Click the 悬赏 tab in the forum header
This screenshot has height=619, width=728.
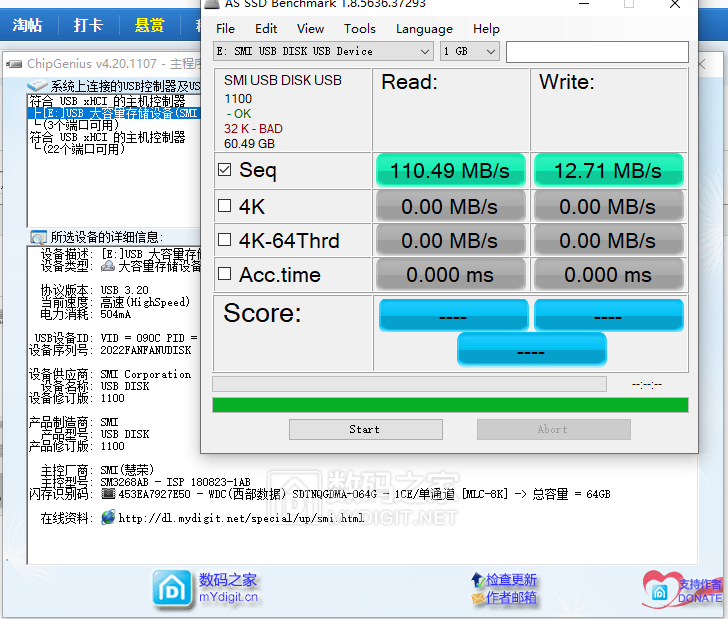pos(149,25)
